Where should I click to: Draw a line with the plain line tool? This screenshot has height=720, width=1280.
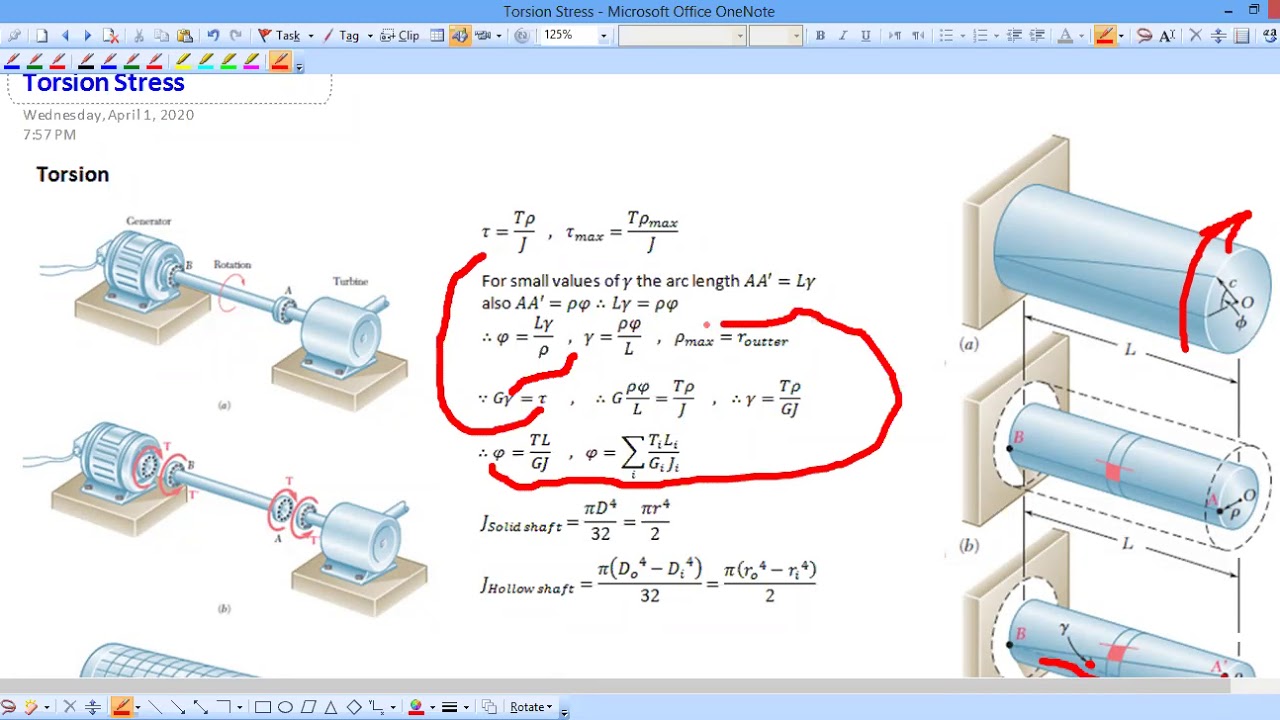click(155, 707)
